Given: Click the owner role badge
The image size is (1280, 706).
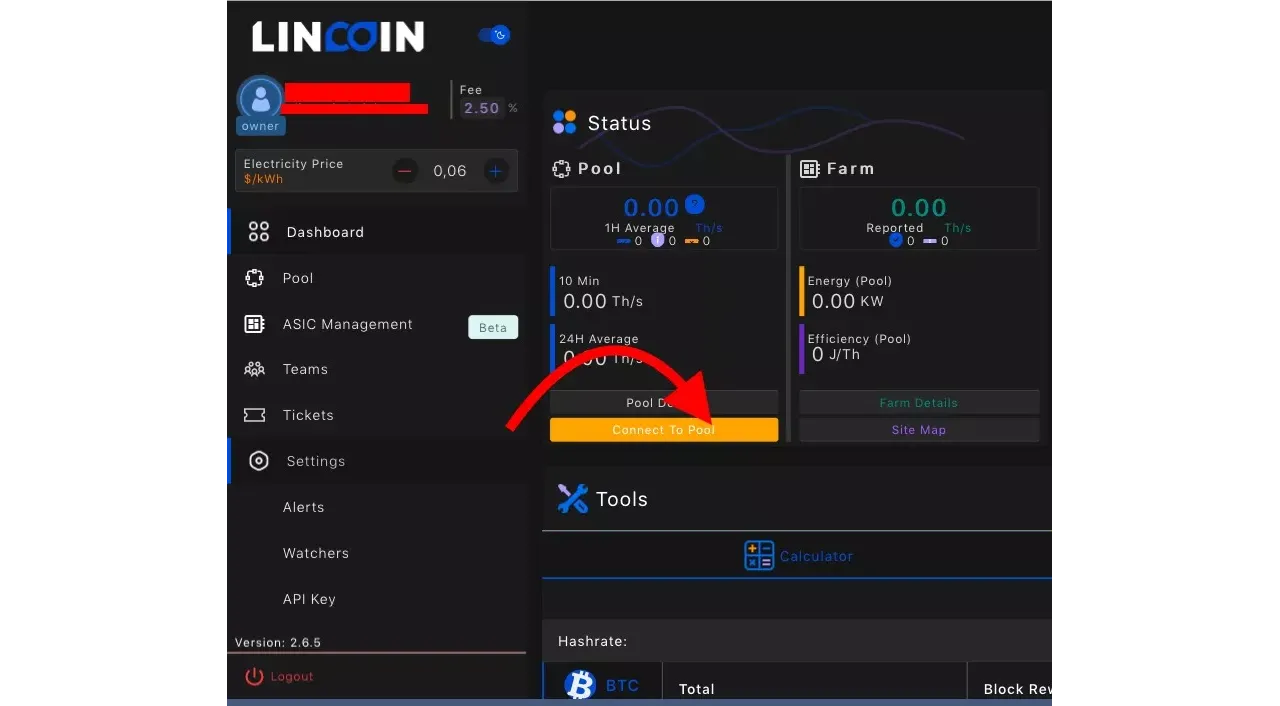Looking at the screenshot, I should point(260,126).
